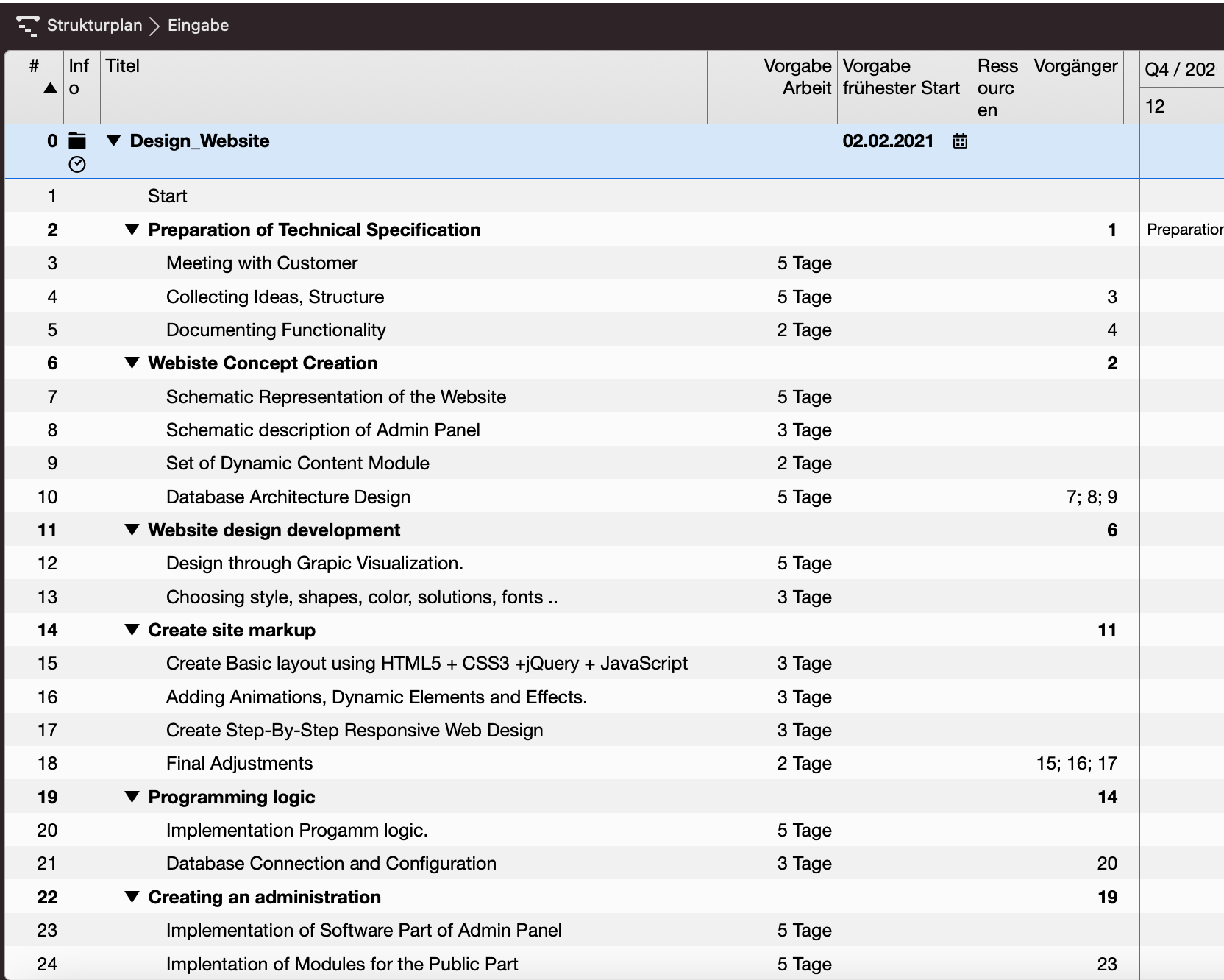Viewport: 1224px width, 980px height.
Task: Collapse Preparation of Technical Specification group
Action: (132, 230)
